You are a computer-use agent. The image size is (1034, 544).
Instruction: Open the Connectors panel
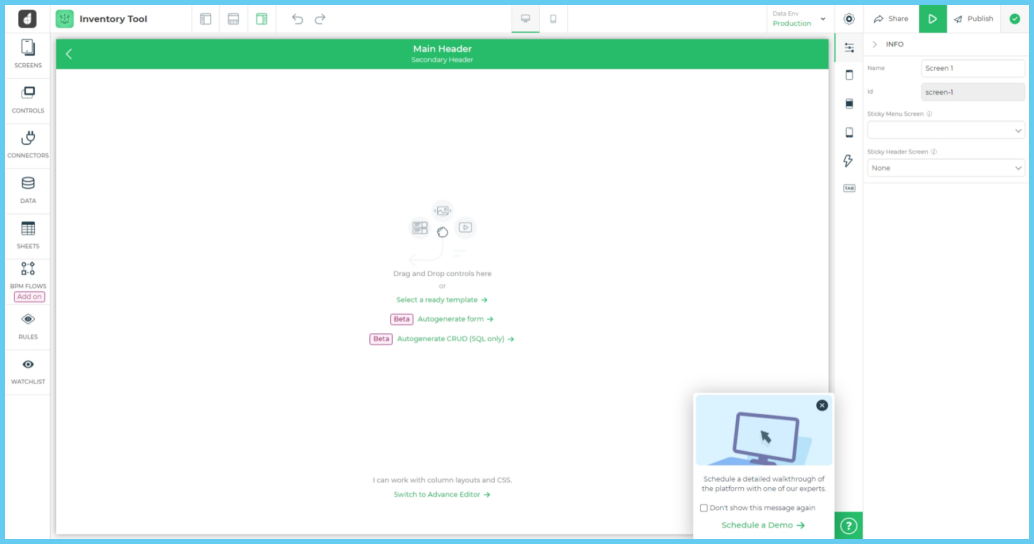(28, 143)
